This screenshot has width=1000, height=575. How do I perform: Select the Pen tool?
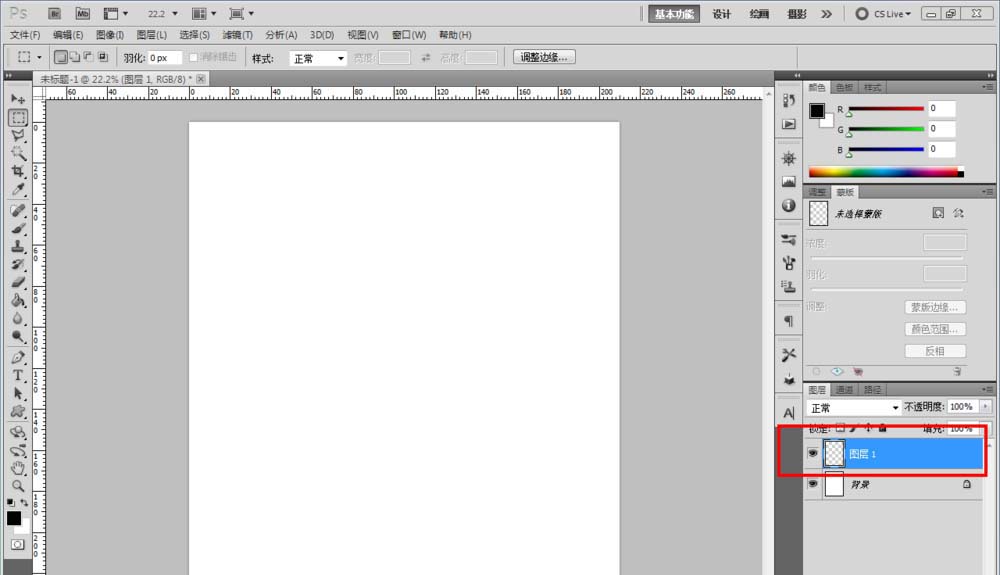(18, 357)
